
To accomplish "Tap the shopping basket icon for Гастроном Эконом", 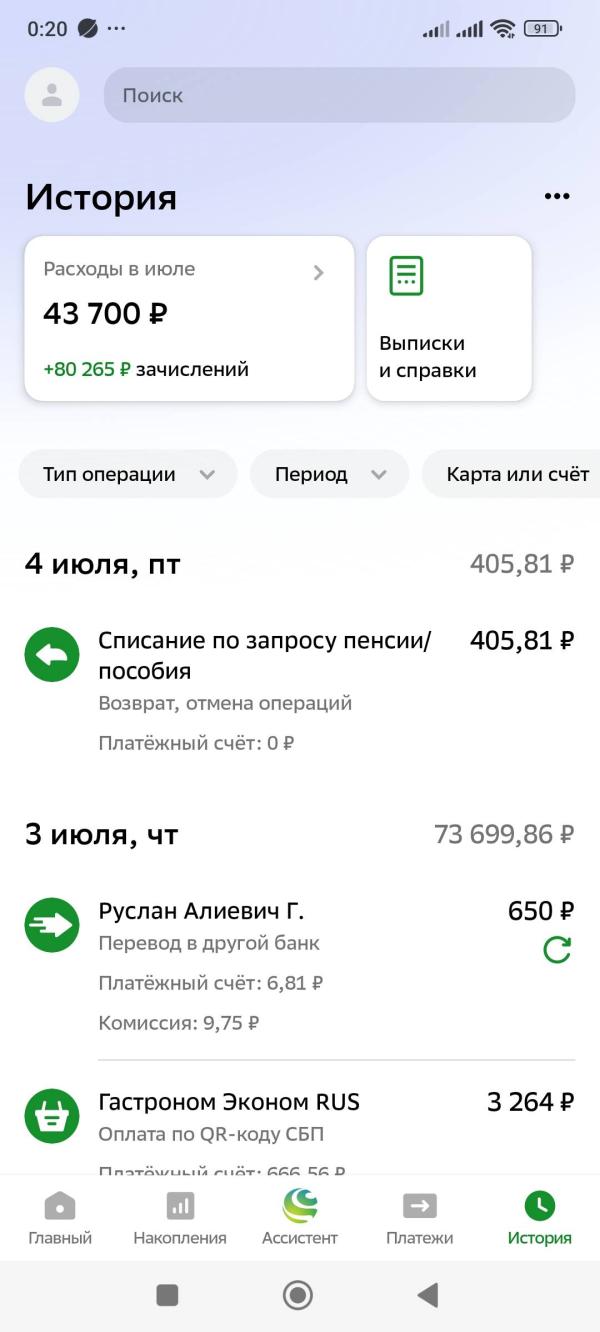I will 52,1116.
